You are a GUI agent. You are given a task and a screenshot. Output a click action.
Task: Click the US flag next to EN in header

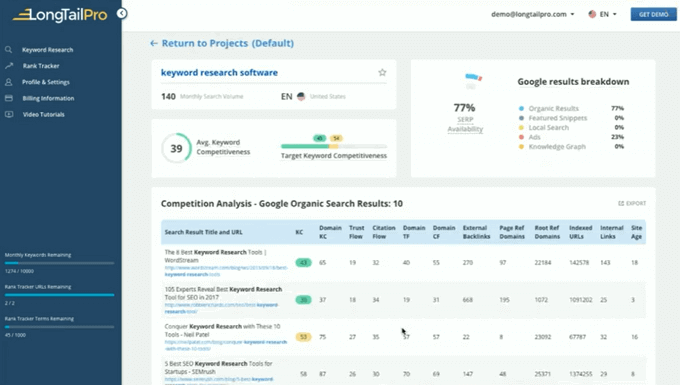[592, 14]
